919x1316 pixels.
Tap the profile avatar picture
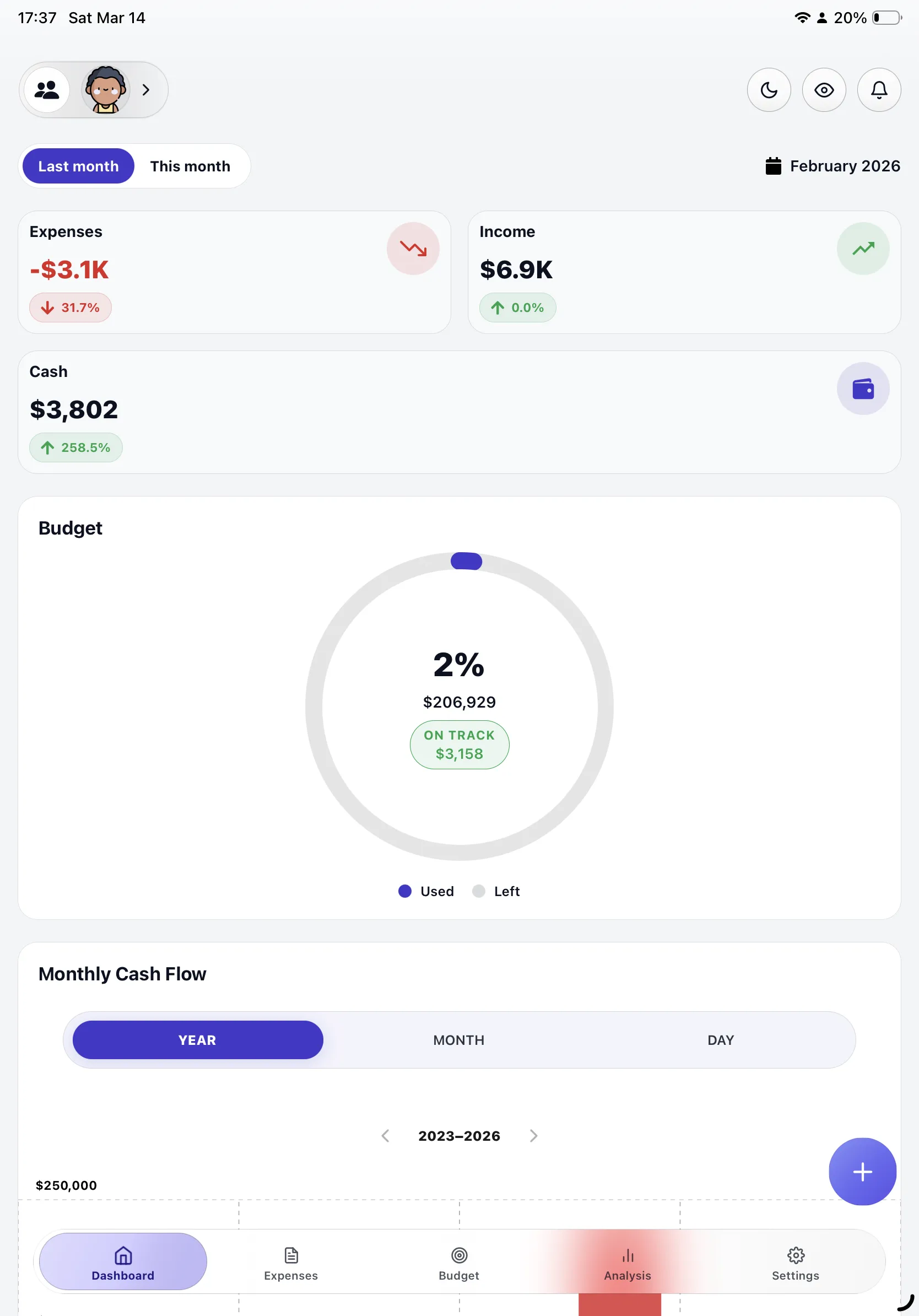click(105, 90)
